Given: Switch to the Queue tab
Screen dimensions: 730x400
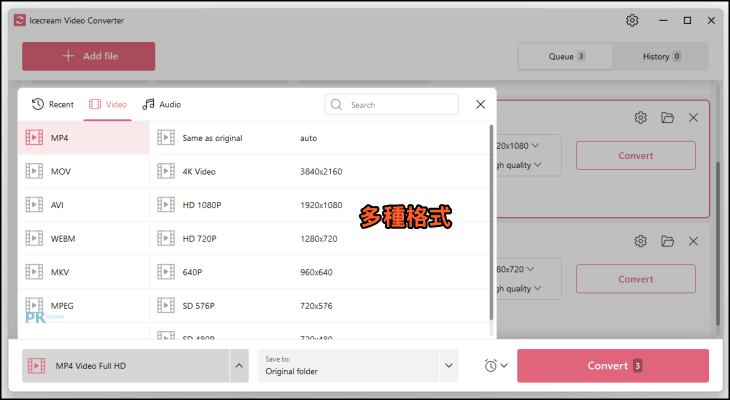Looking at the screenshot, I should point(566,56).
